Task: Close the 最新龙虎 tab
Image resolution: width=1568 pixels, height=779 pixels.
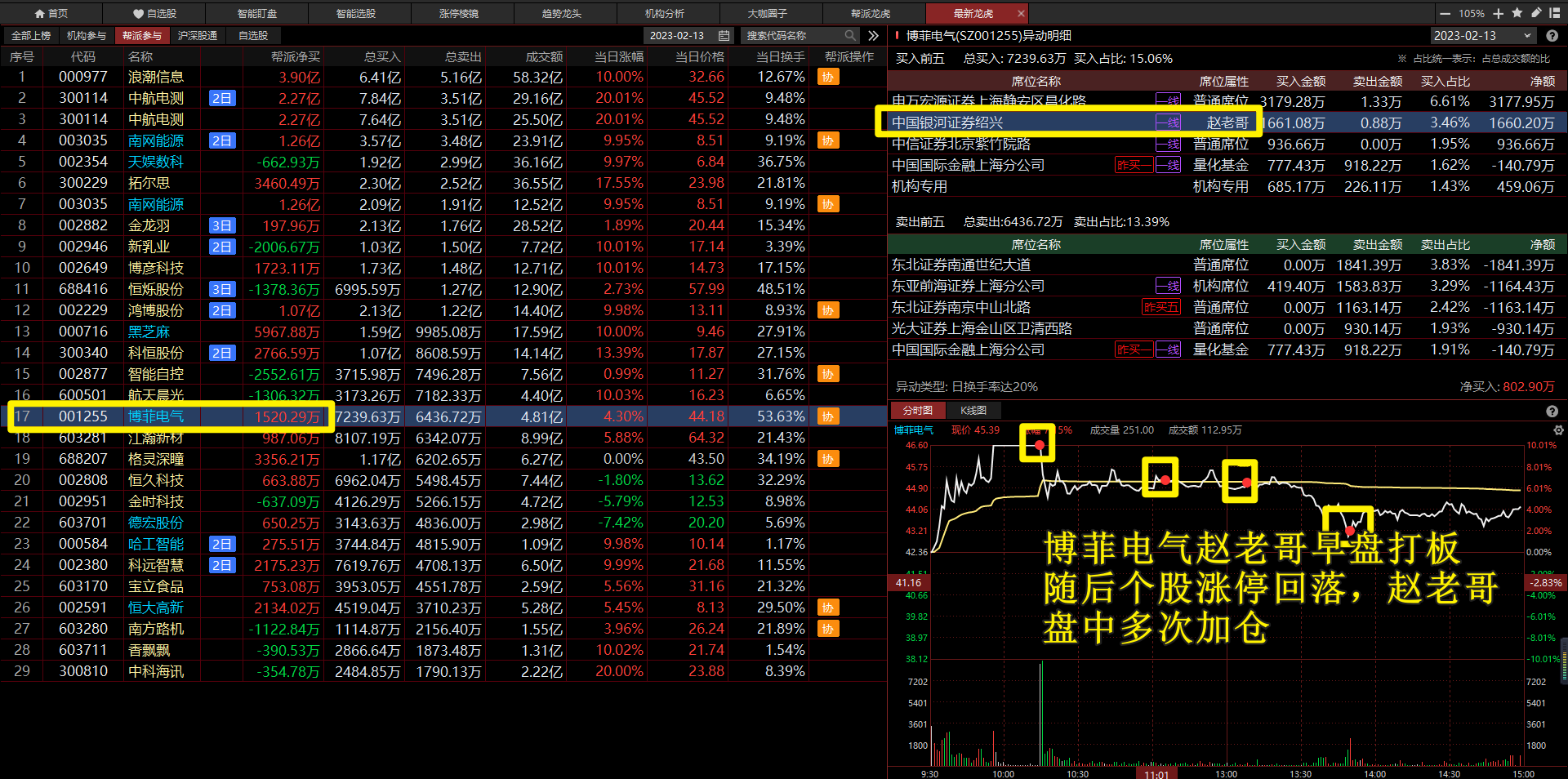Action: tap(1021, 14)
